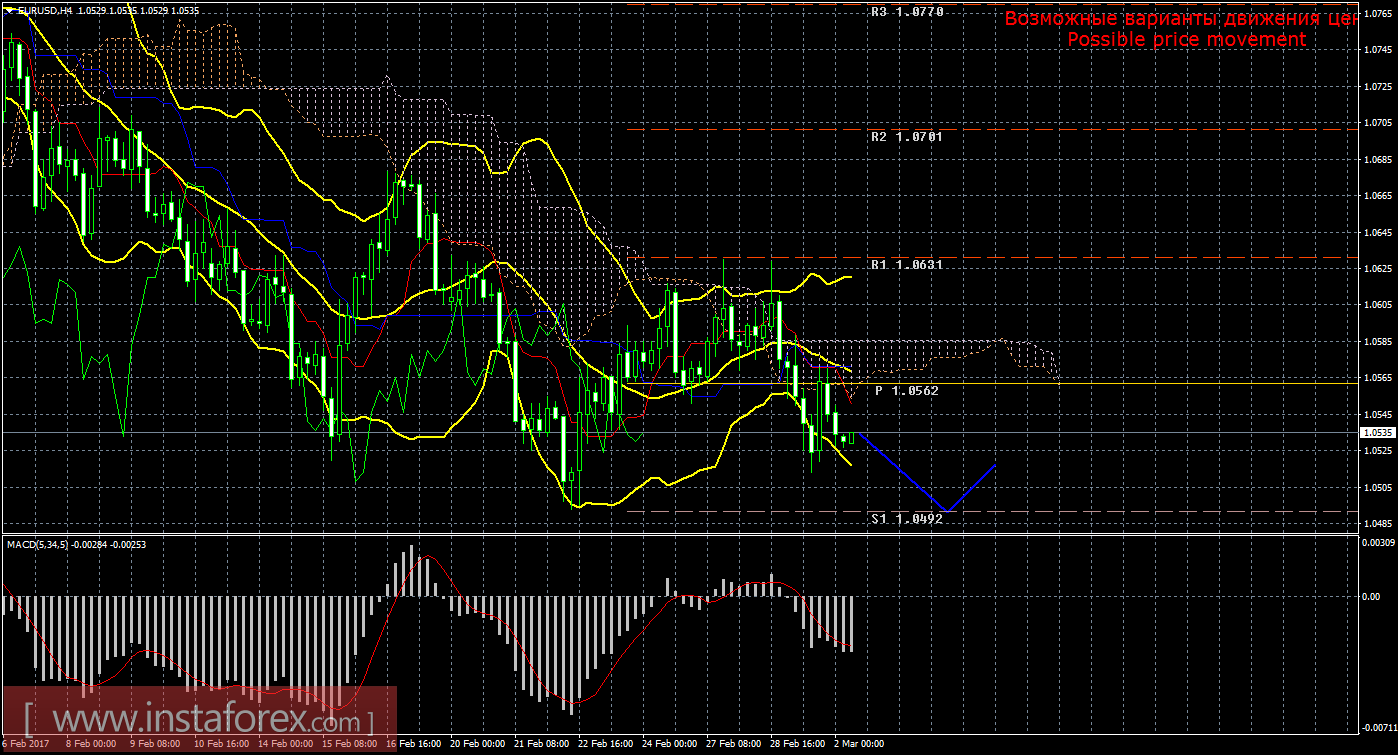Click the triangle icon beside EURUSD,H4
Image resolution: width=1398 pixels, height=755 pixels.
pos(9,10)
